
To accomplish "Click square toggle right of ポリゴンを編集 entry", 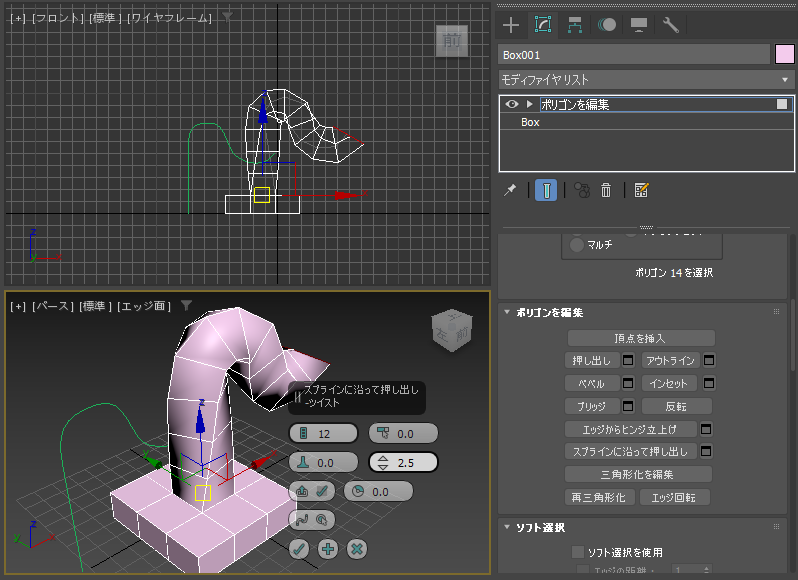I will point(782,104).
